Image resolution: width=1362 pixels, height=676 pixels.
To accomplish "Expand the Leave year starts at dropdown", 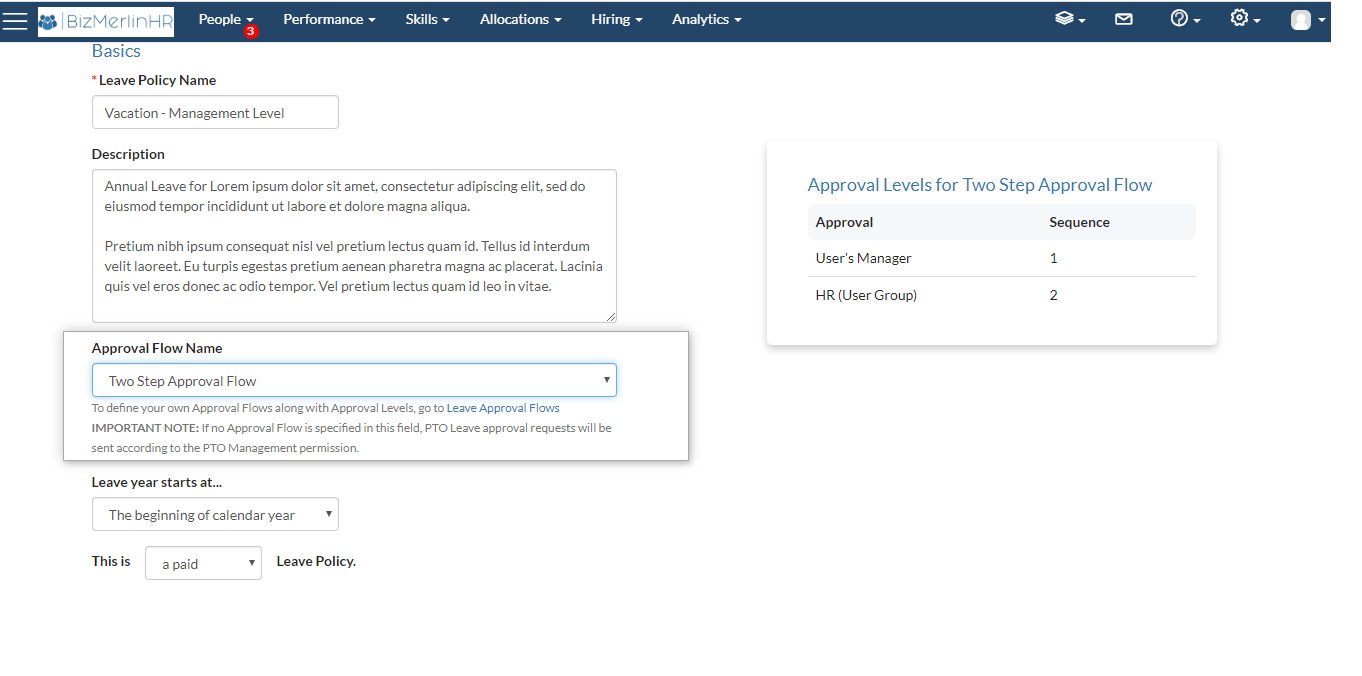I will tap(215, 514).
